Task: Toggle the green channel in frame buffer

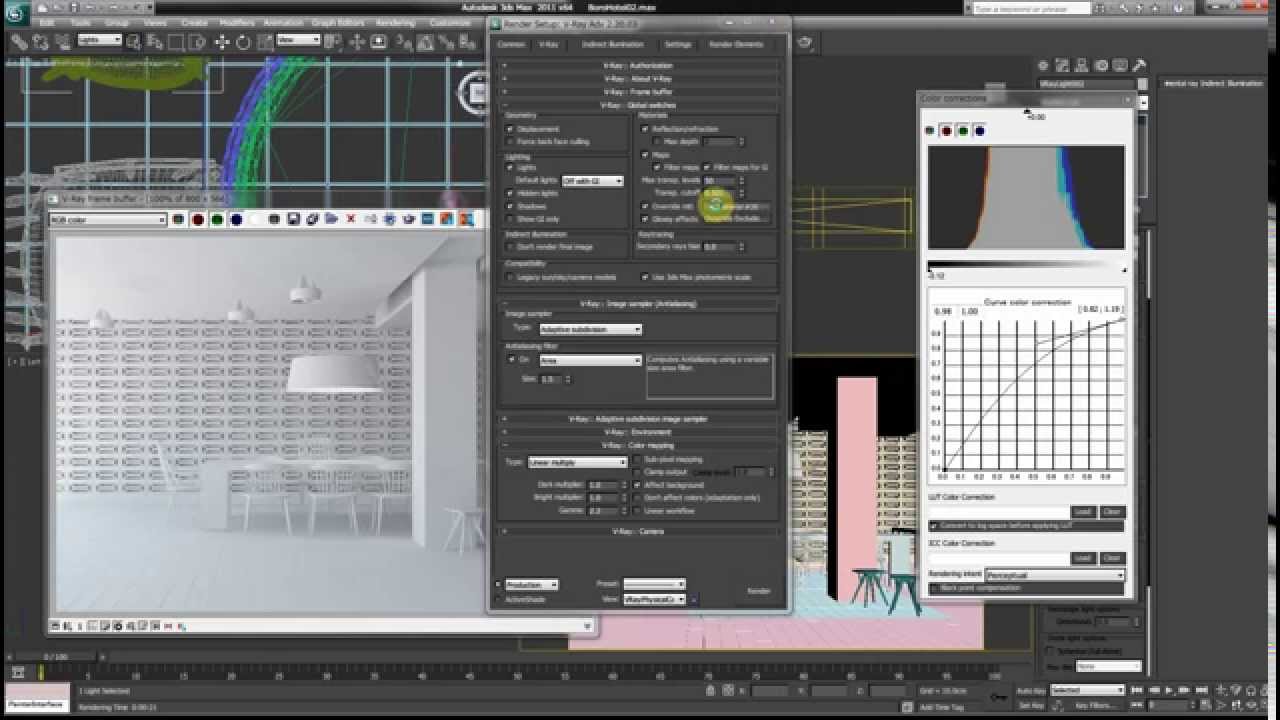Action: pos(217,219)
